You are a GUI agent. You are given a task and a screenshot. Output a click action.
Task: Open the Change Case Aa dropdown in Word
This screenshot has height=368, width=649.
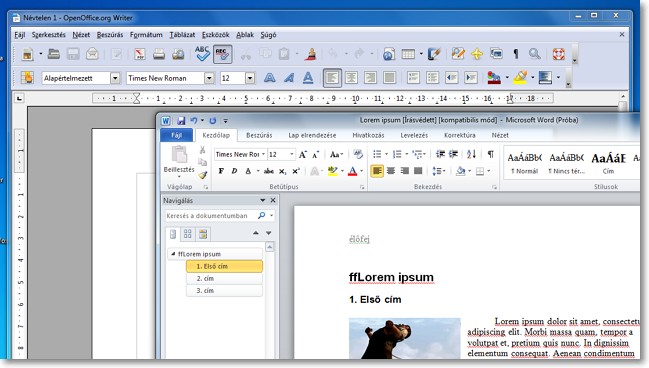[336, 154]
